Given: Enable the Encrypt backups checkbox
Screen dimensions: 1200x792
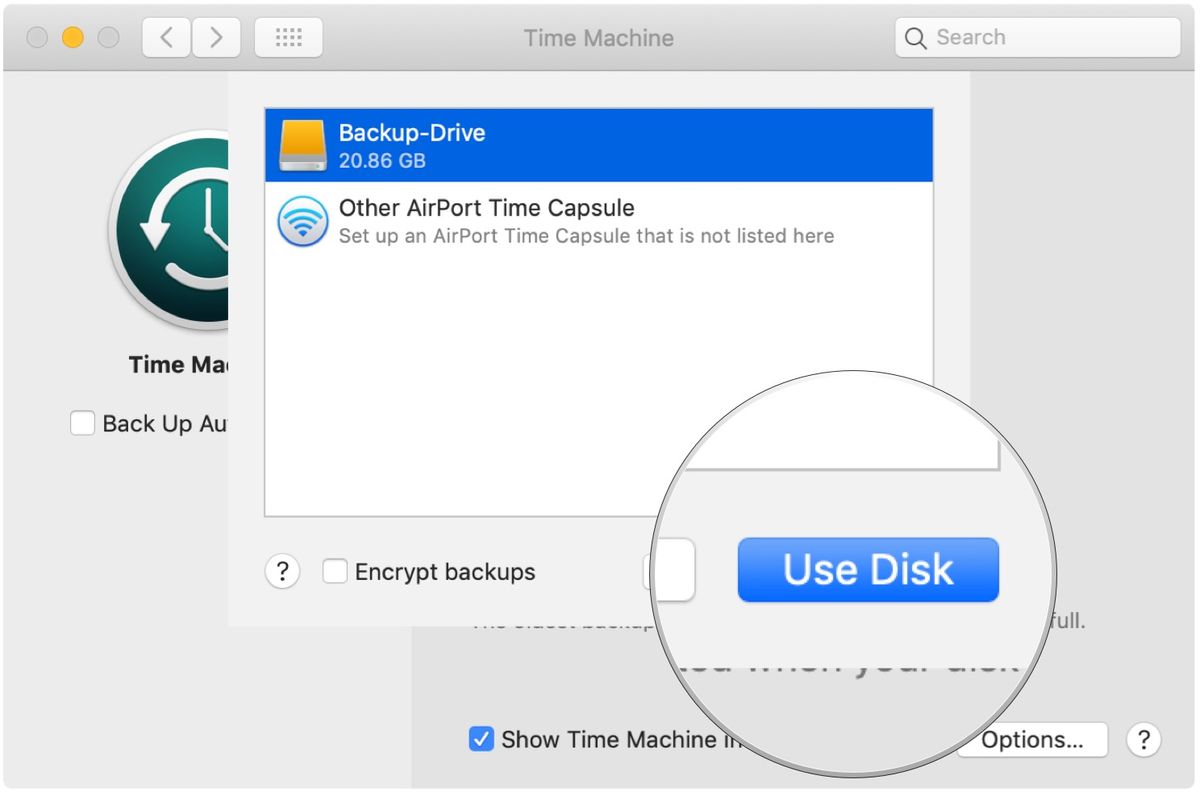Looking at the screenshot, I should click(x=335, y=571).
